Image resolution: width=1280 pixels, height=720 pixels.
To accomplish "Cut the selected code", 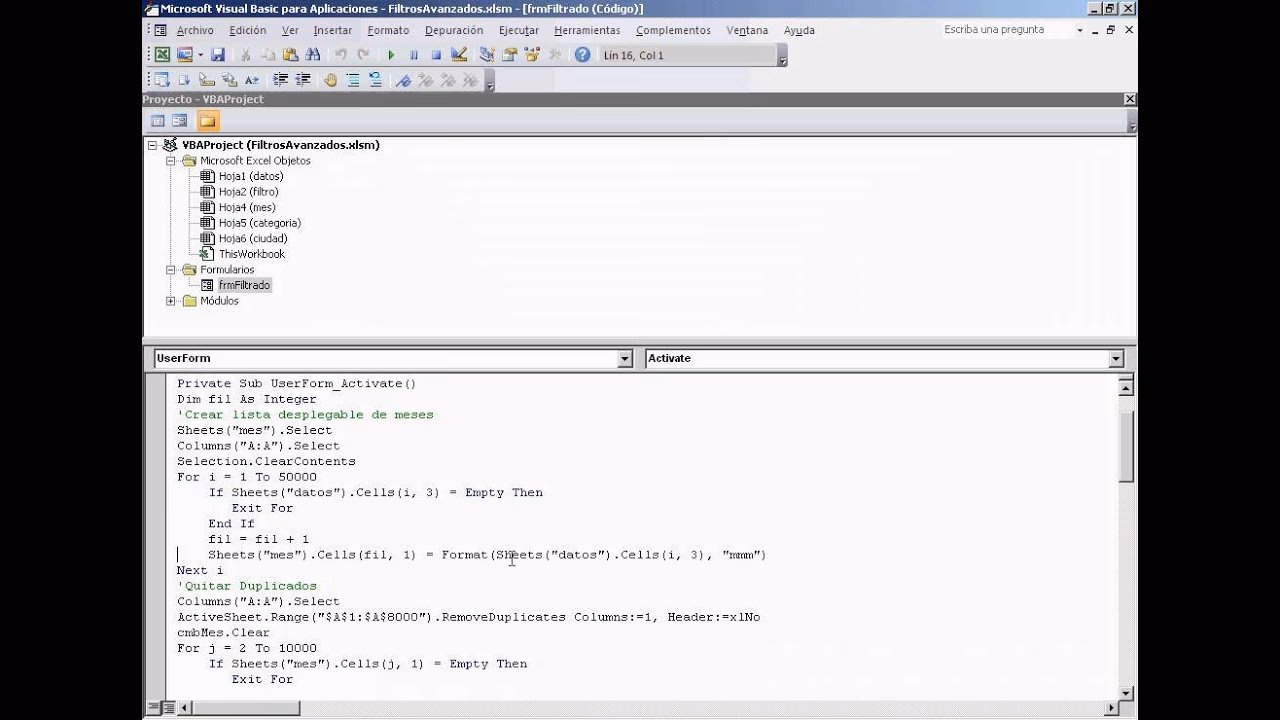I will pos(245,55).
